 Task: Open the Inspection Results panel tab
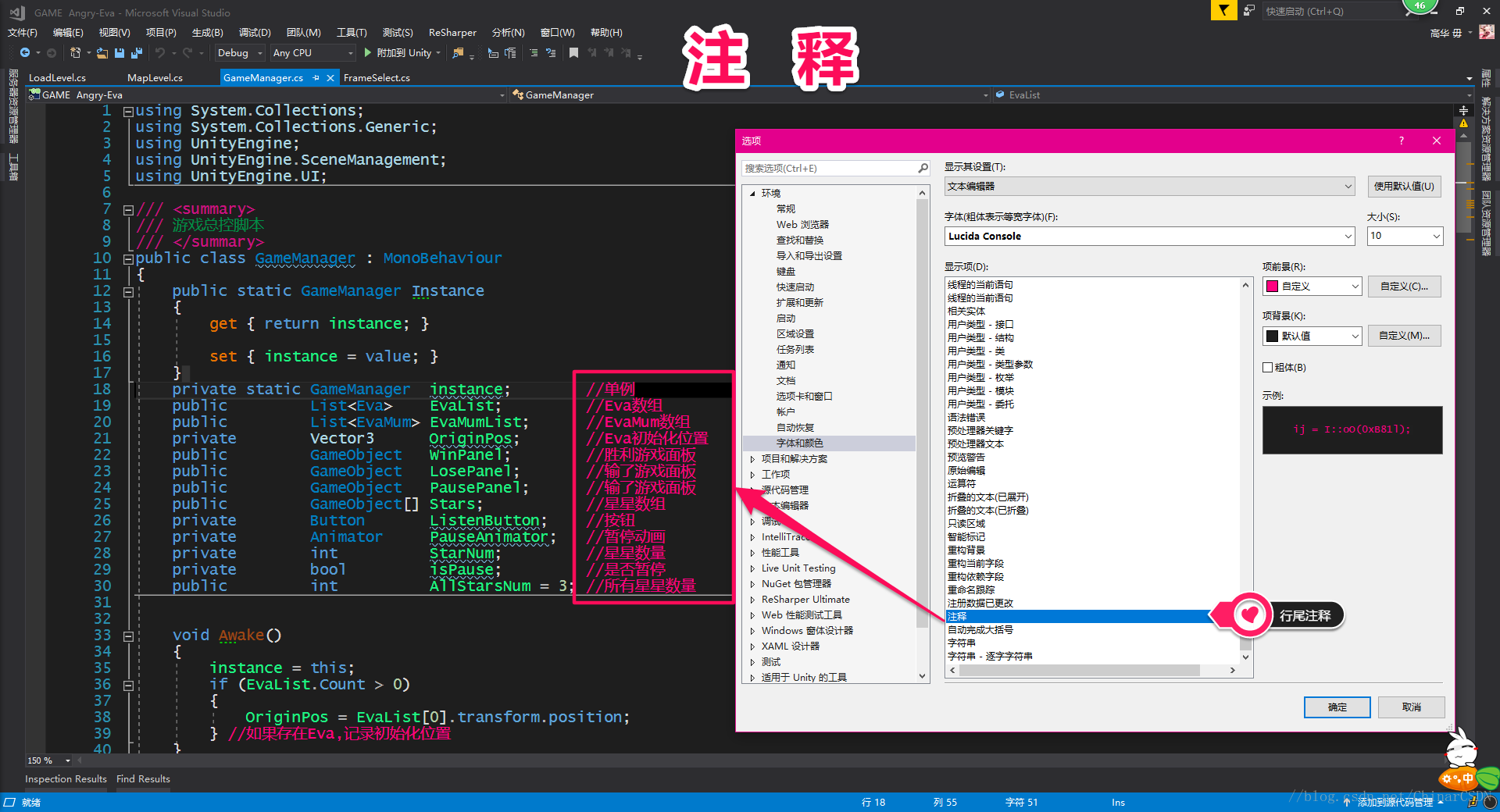[x=66, y=779]
